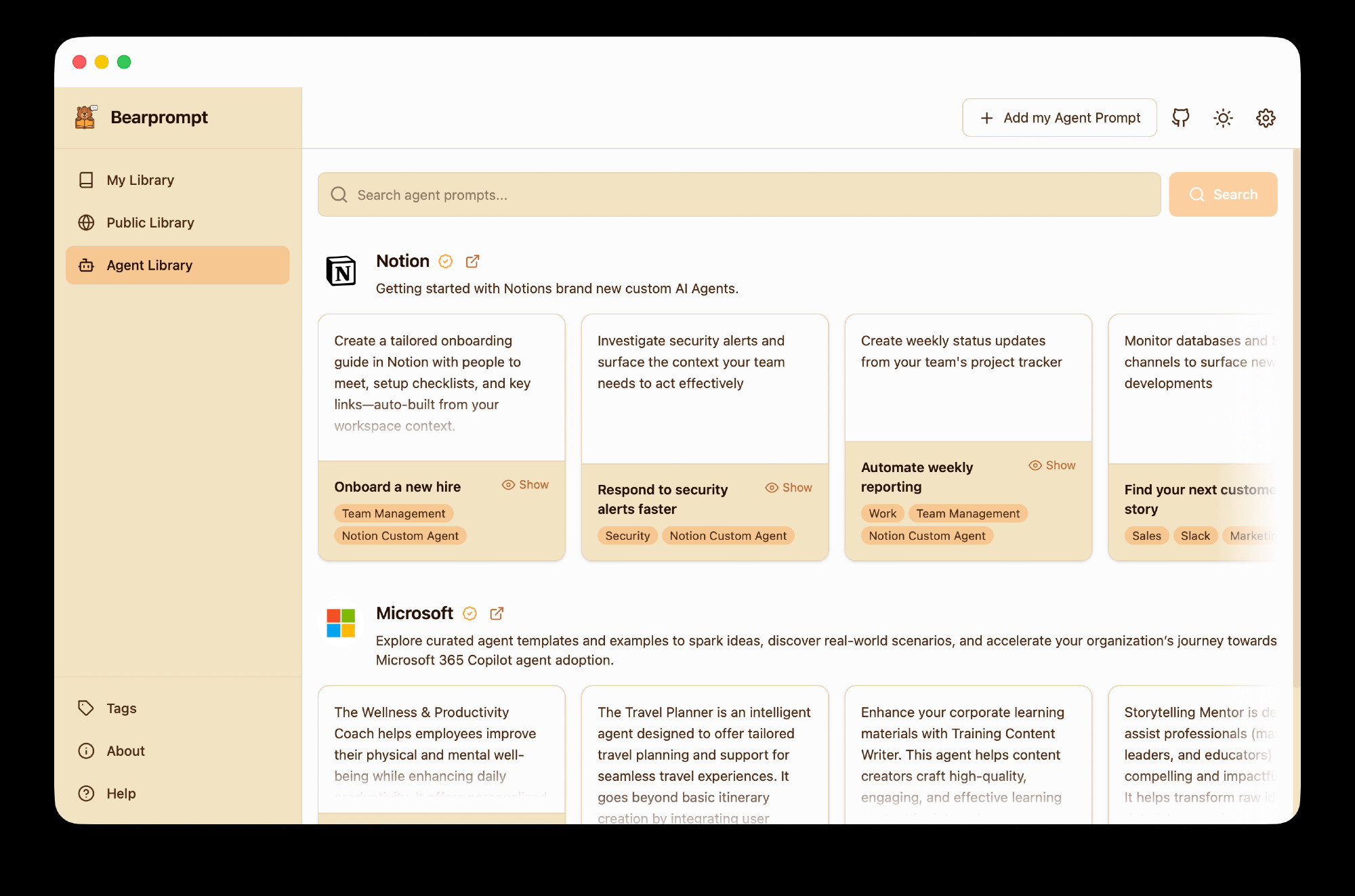Click the Notion verified badge icon
The image size is (1355, 896).
coord(446,261)
